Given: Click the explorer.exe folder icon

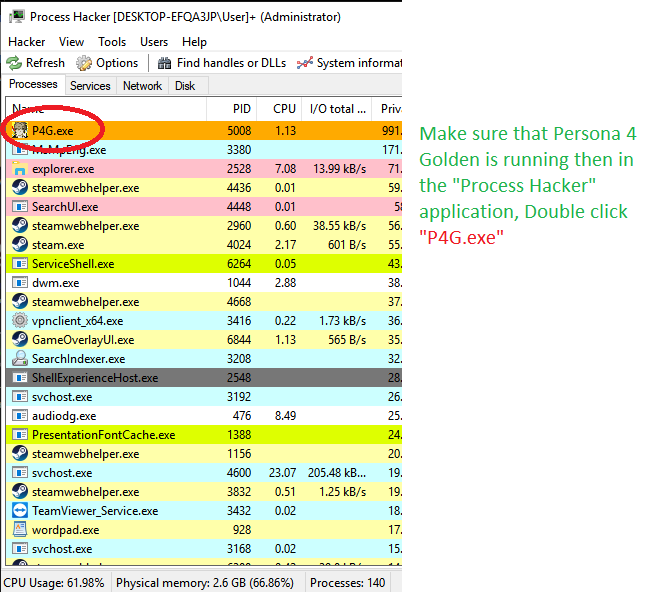Looking at the screenshot, I should point(19,168).
